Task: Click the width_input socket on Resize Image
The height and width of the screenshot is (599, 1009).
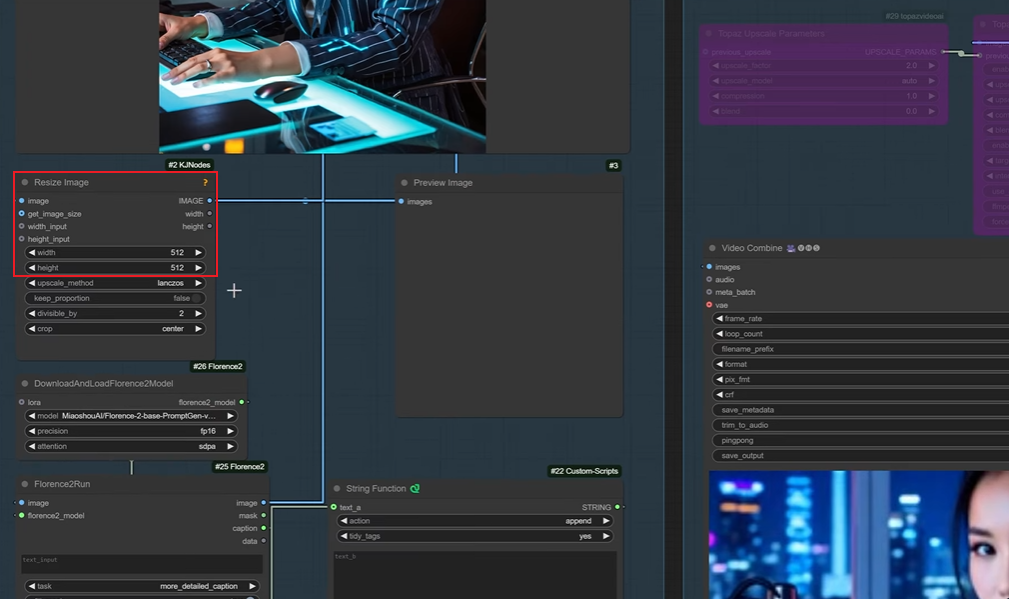Action: coord(21,226)
